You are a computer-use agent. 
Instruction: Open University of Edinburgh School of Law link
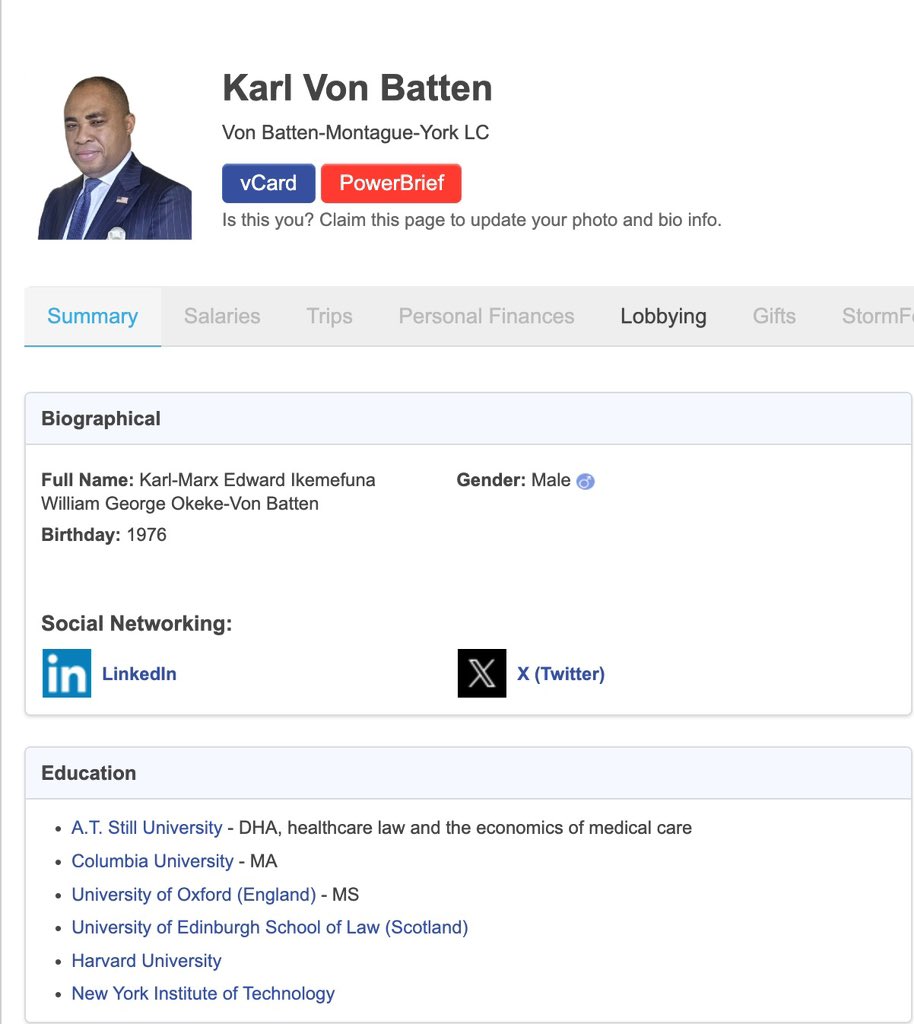[x=269, y=927]
